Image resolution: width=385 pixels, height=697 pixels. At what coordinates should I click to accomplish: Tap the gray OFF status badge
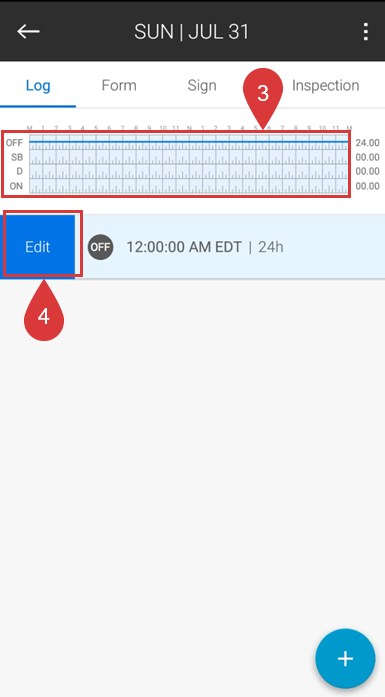tap(100, 247)
